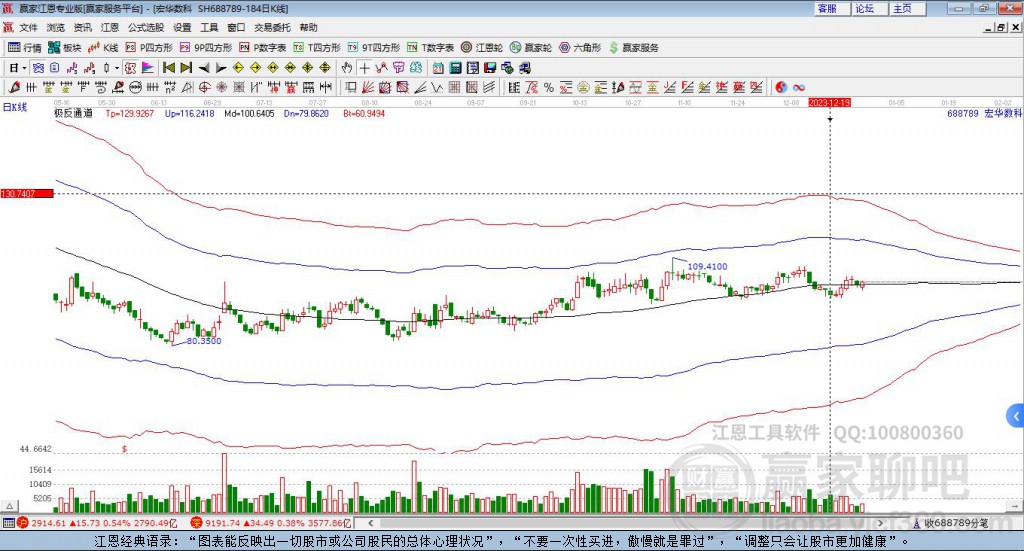The image size is (1024, 551).
Task: Launch the 江恩轮 Gann wheel
Action: click(x=482, y=48)
